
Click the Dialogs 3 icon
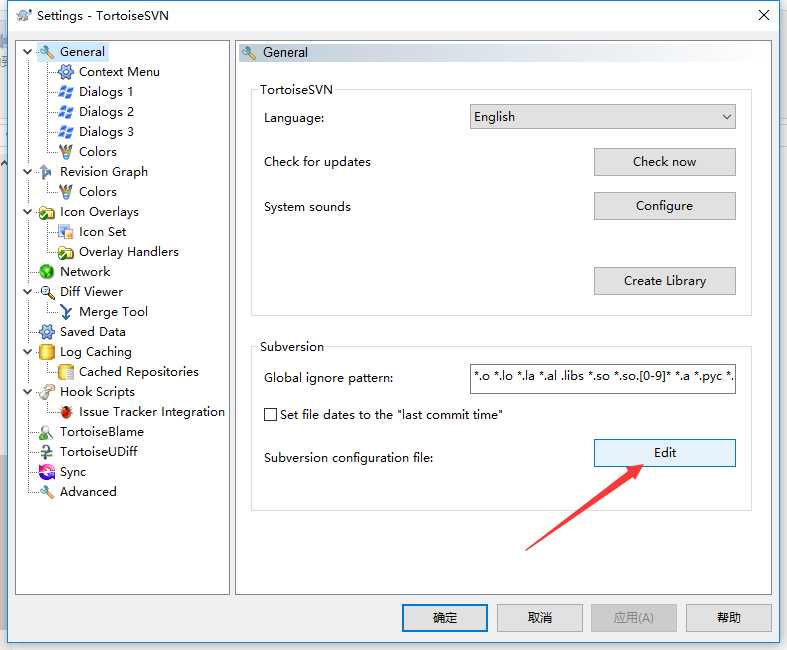66,132
